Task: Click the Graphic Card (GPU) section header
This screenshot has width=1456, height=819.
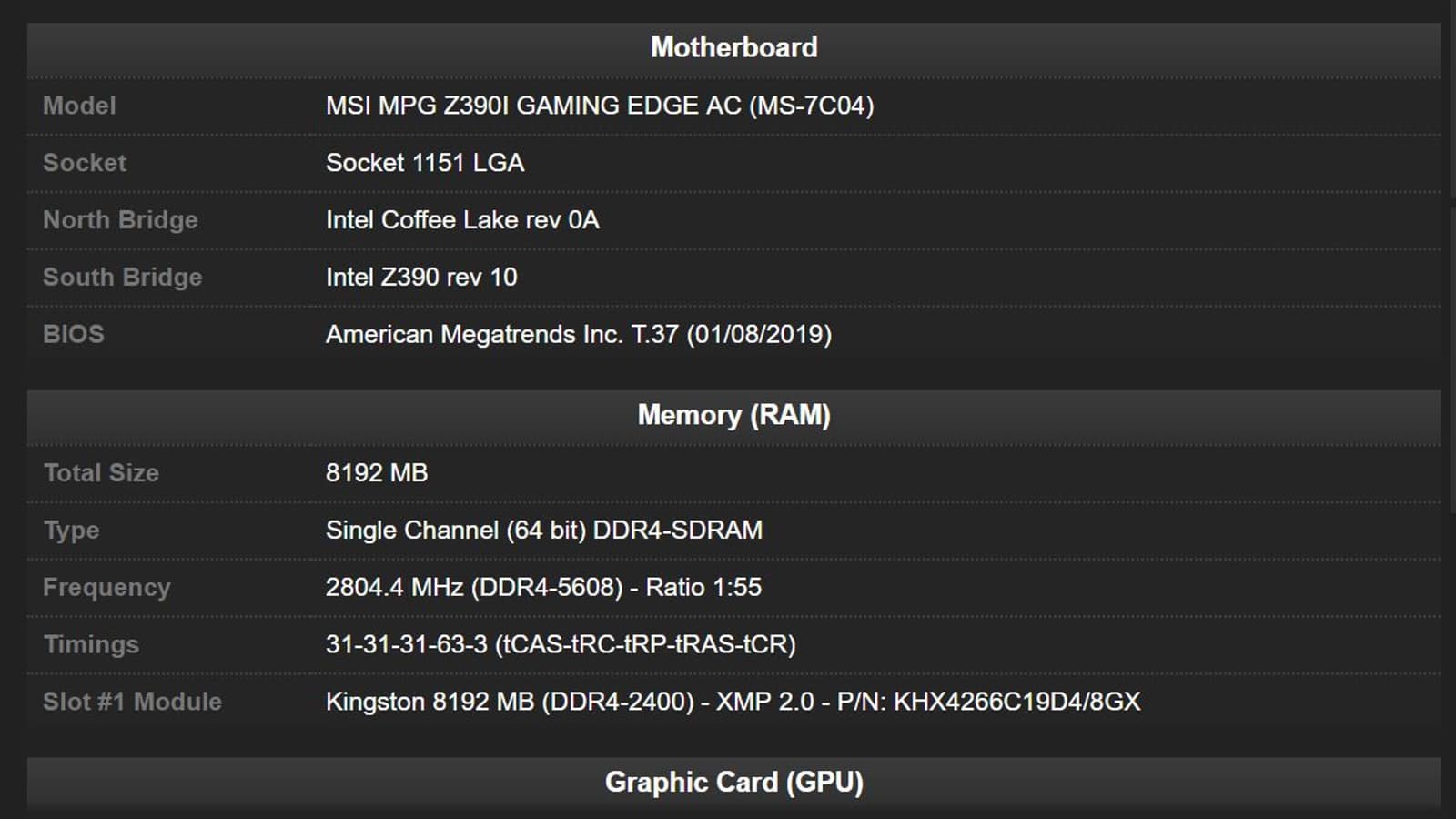Action: (733, 783)
